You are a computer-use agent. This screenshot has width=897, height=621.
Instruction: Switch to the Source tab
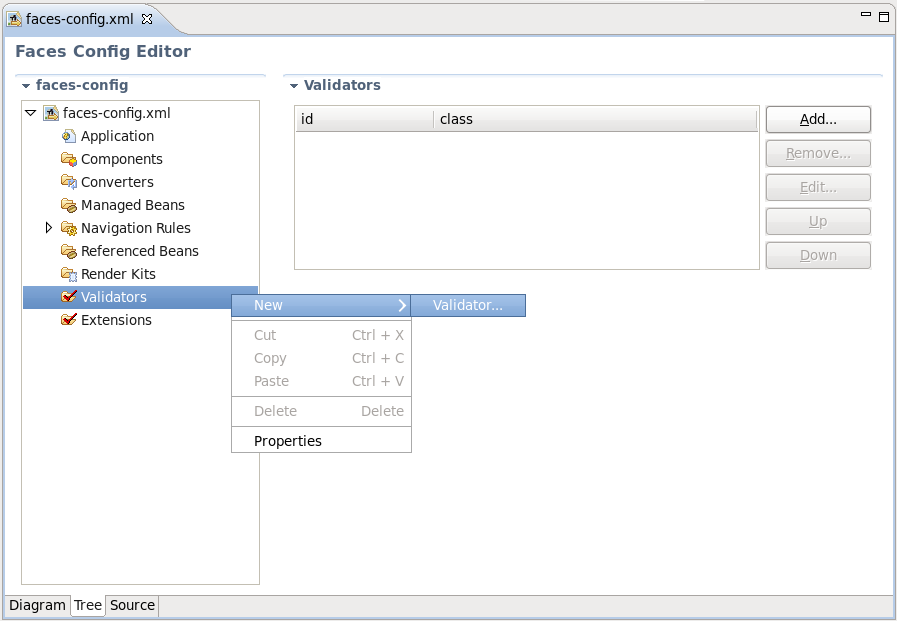click(131, 605)
